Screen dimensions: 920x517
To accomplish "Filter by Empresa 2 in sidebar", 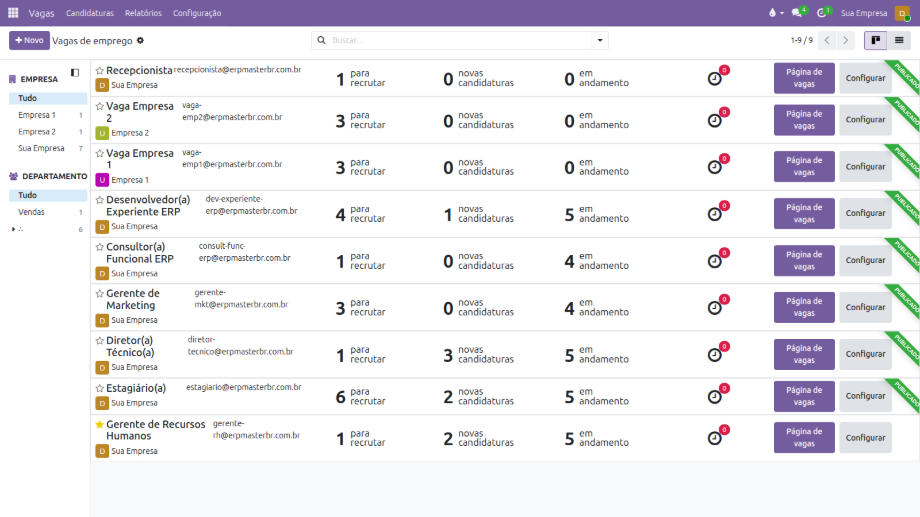I will click(x=37, y=132).
